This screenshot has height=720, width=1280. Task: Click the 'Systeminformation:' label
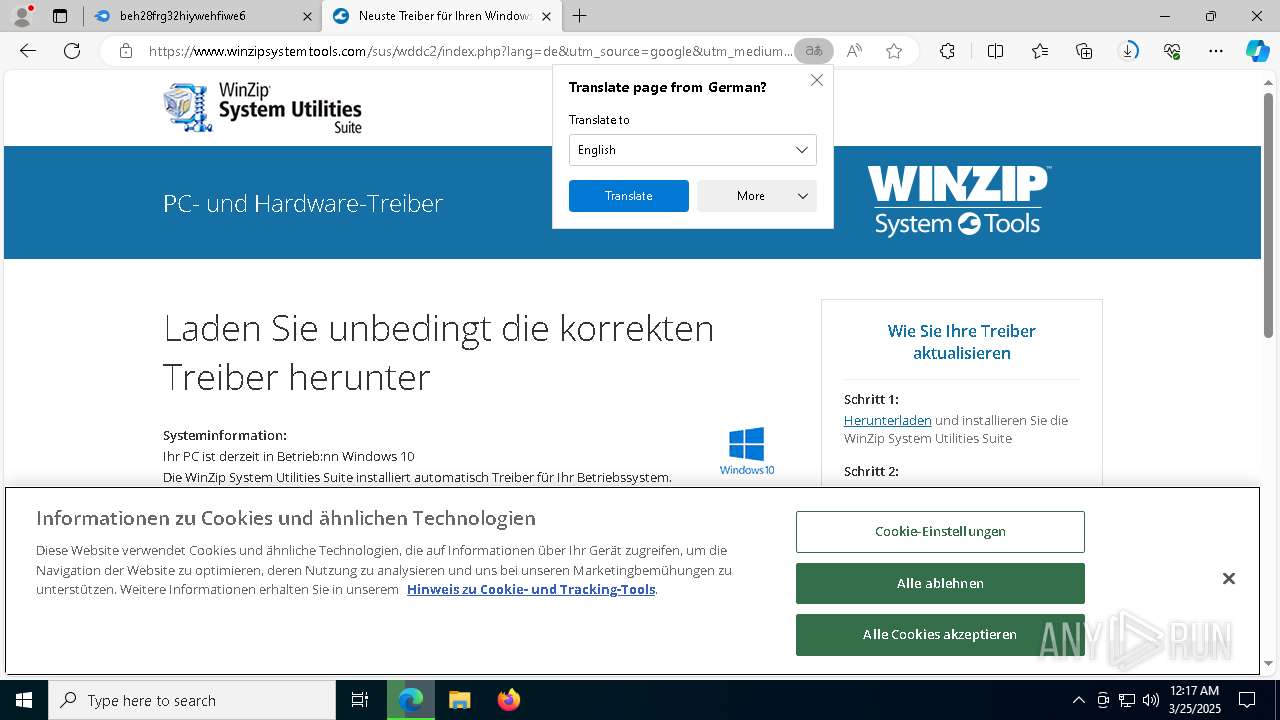[225, 435]
